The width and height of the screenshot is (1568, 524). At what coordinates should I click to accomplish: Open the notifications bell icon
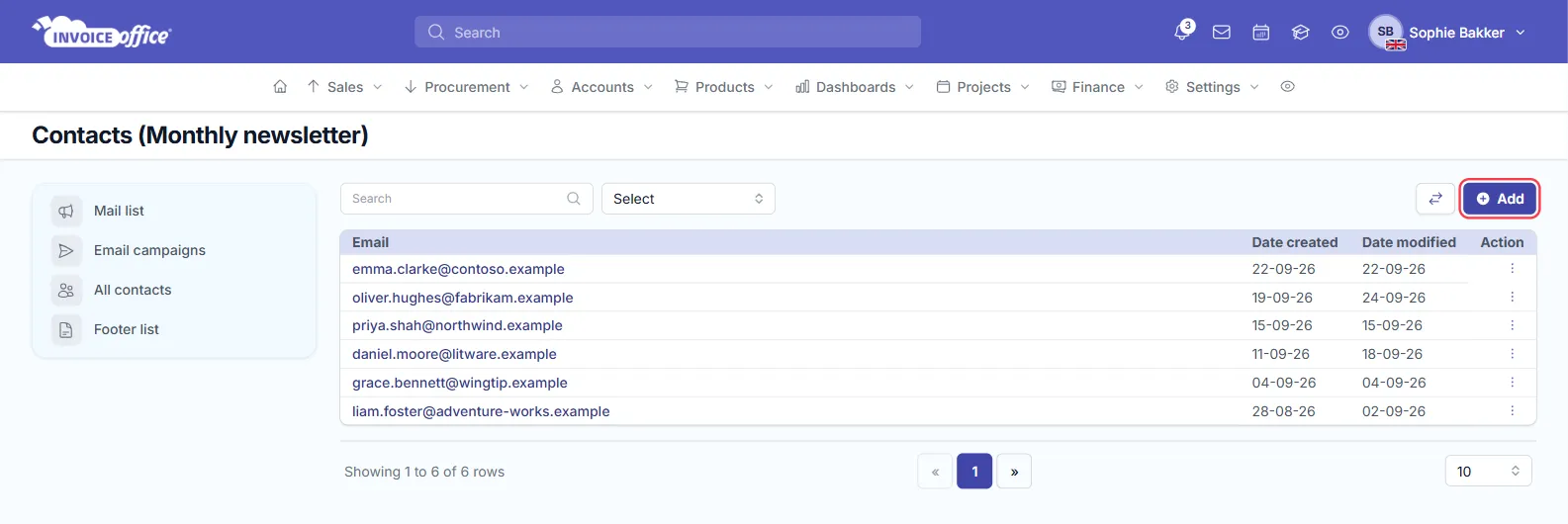coord(1182,33)
